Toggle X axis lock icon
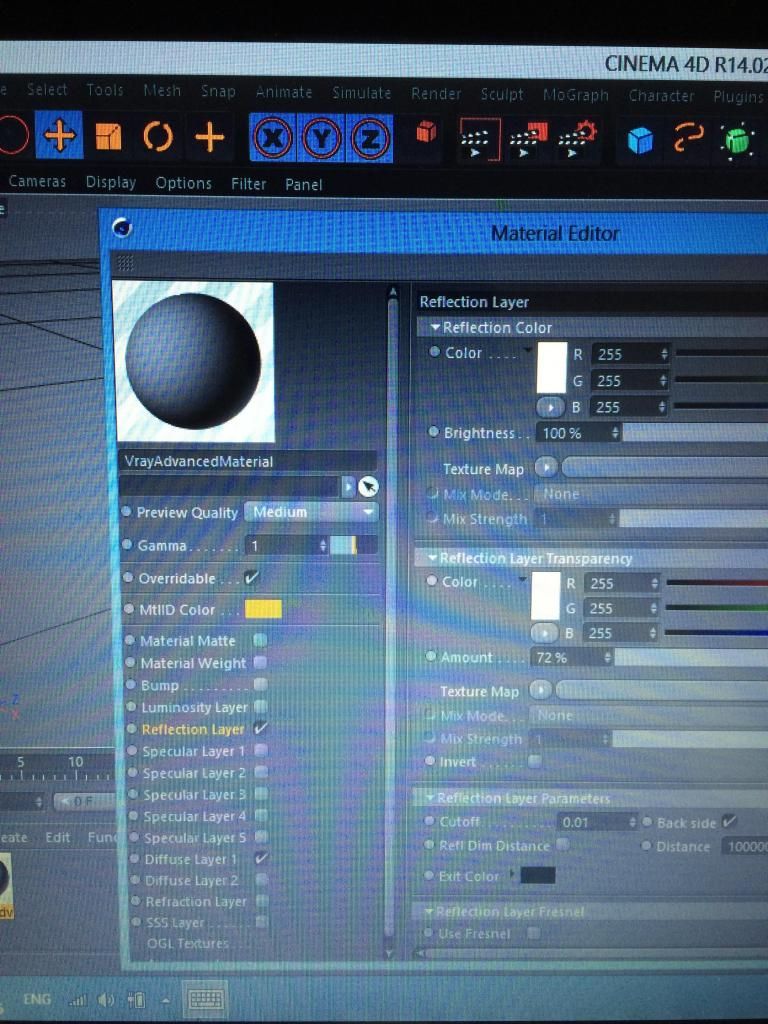The image size is (768, 1024). [272, 138]
